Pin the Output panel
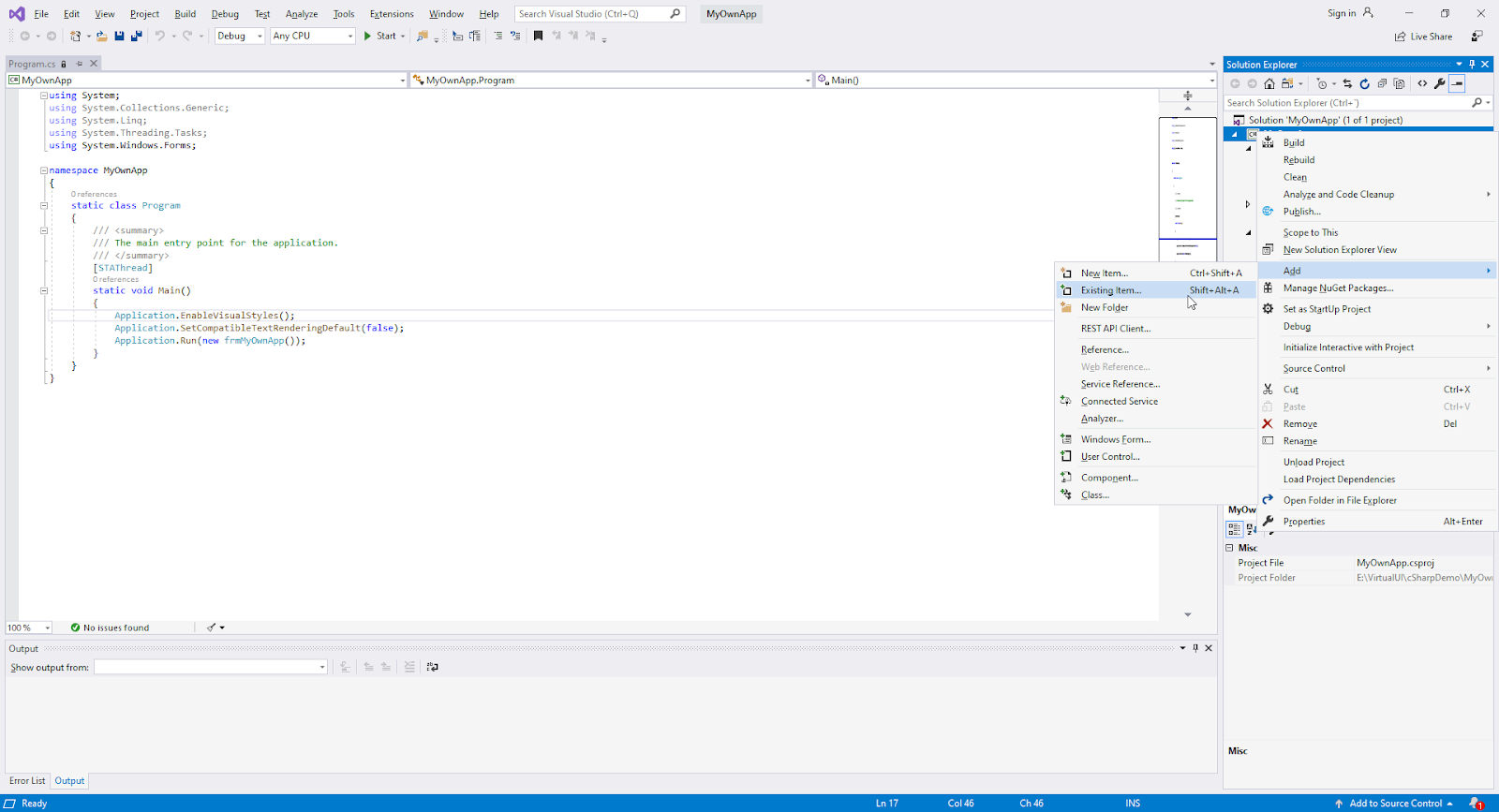 click(x=1195, y=648)
